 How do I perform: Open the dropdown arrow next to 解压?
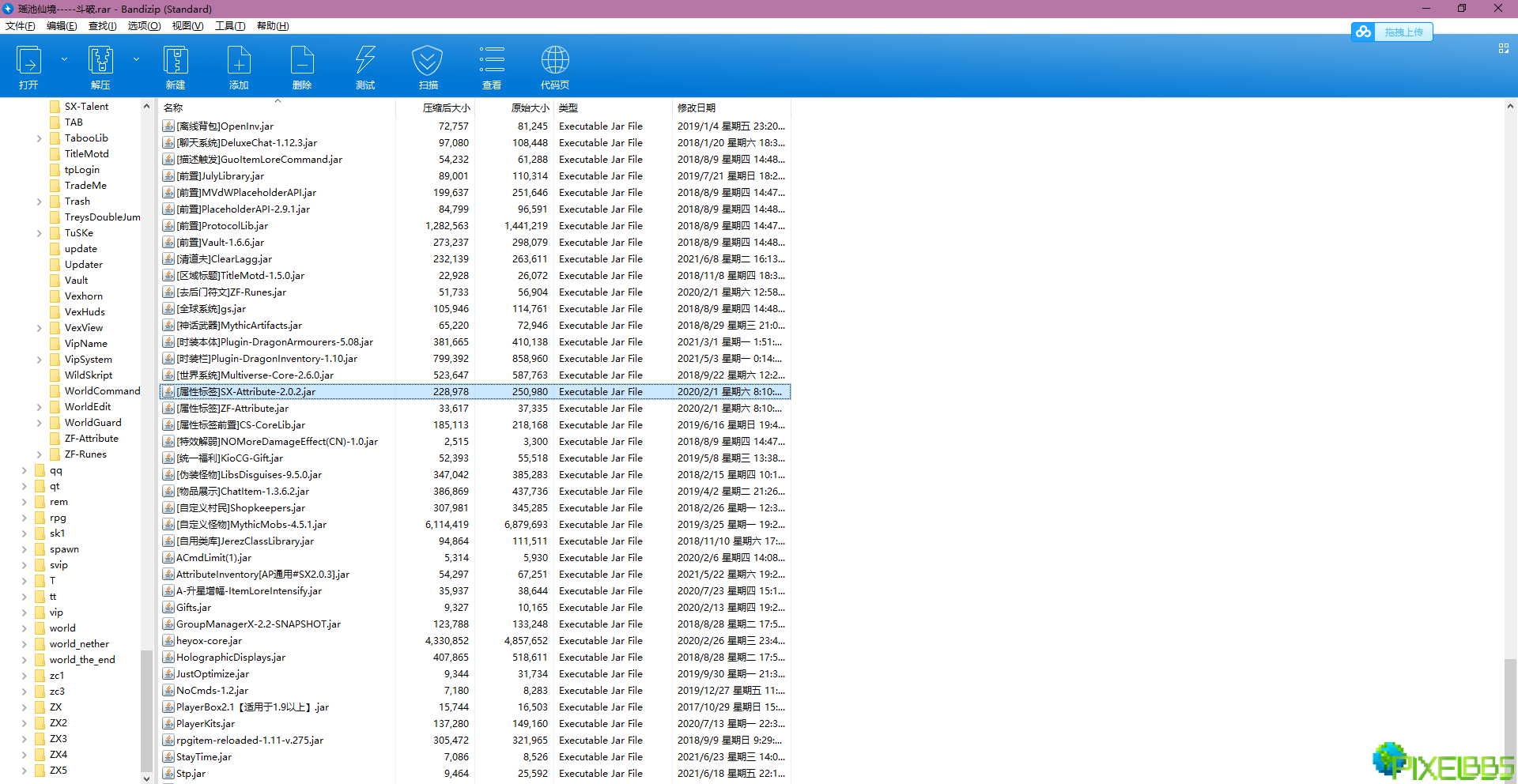pos(136,59)
